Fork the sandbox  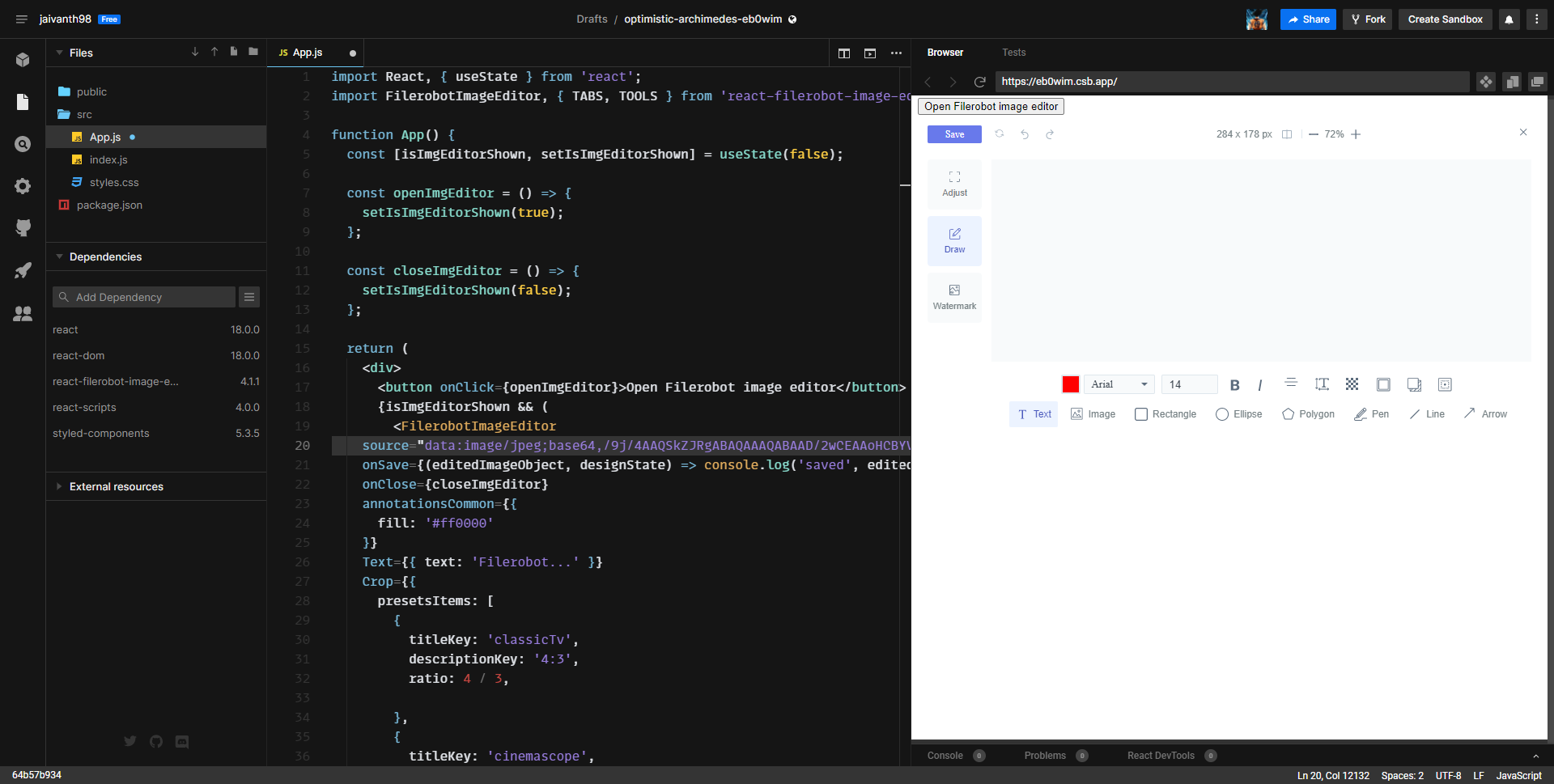(x=1366, y=19)
